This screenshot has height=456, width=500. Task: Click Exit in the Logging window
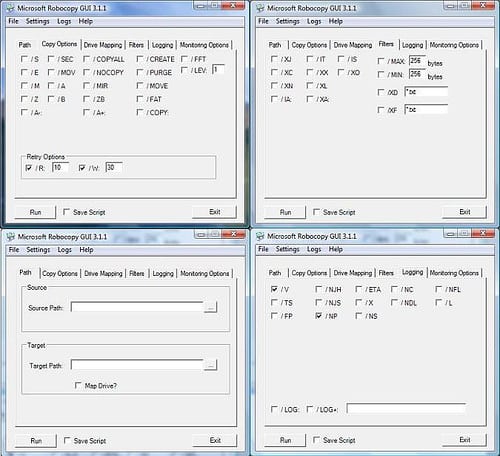465,440
